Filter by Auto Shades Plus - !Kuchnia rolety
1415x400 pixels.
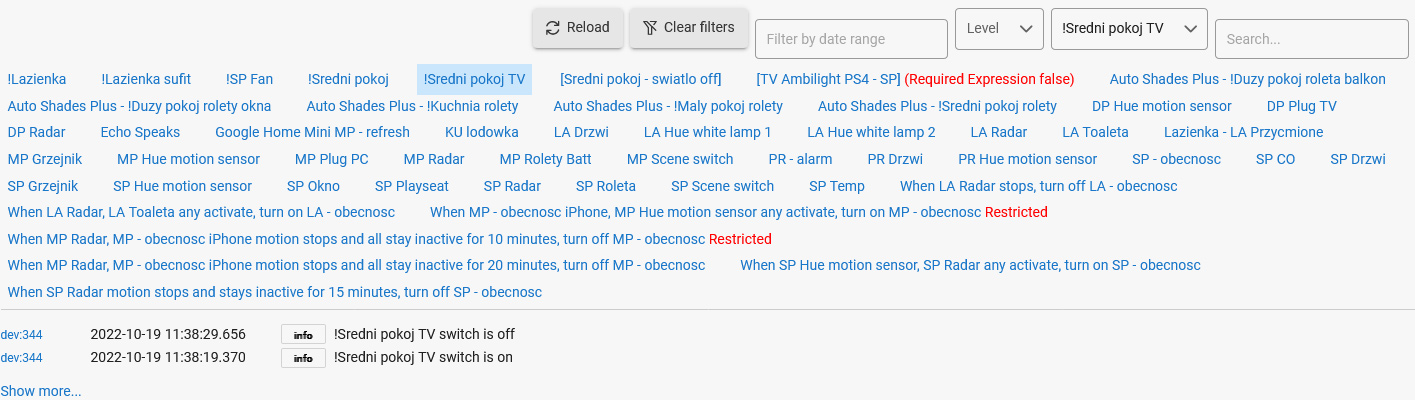point(412,106)
